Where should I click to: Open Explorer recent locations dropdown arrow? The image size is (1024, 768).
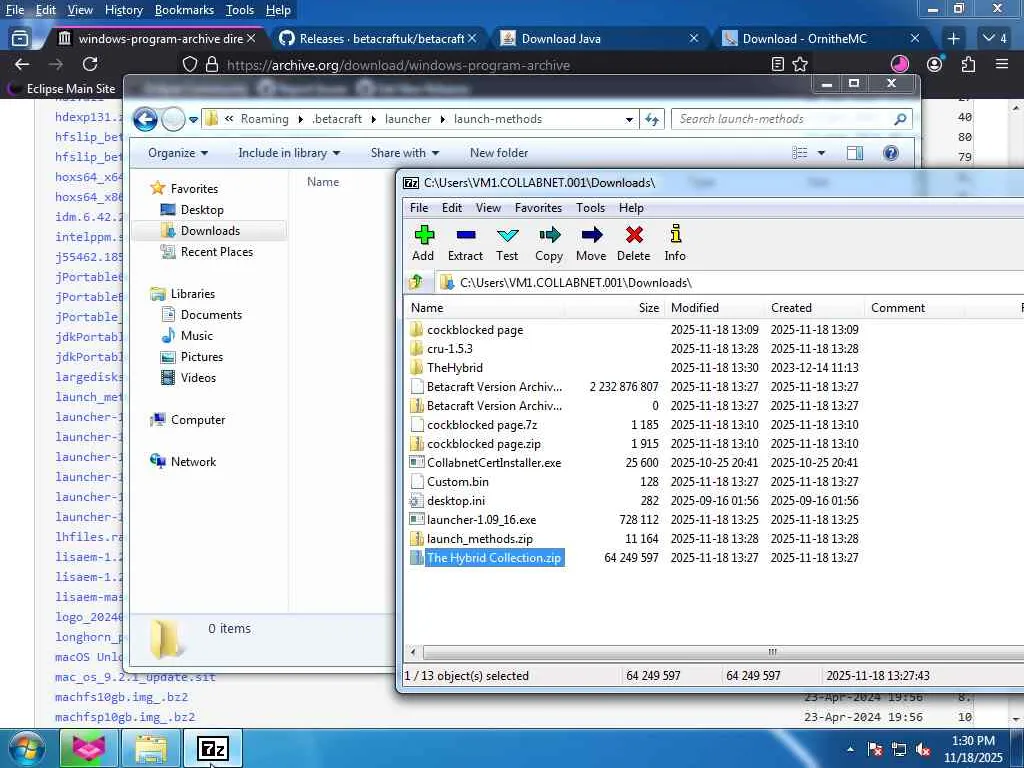click(193, 120)
